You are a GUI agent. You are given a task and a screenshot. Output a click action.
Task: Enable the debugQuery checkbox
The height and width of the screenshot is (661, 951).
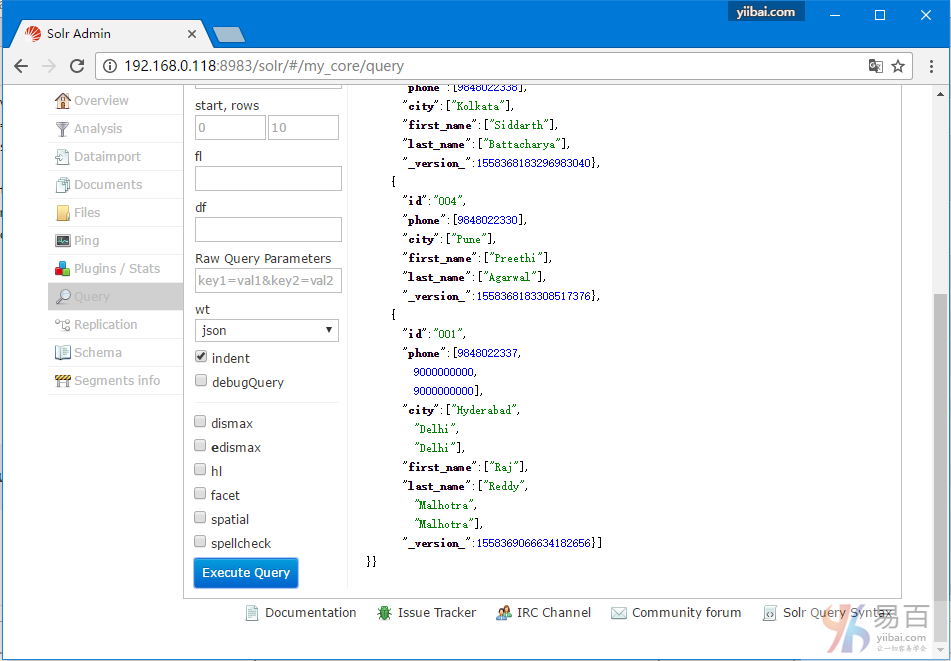[201, 380]
